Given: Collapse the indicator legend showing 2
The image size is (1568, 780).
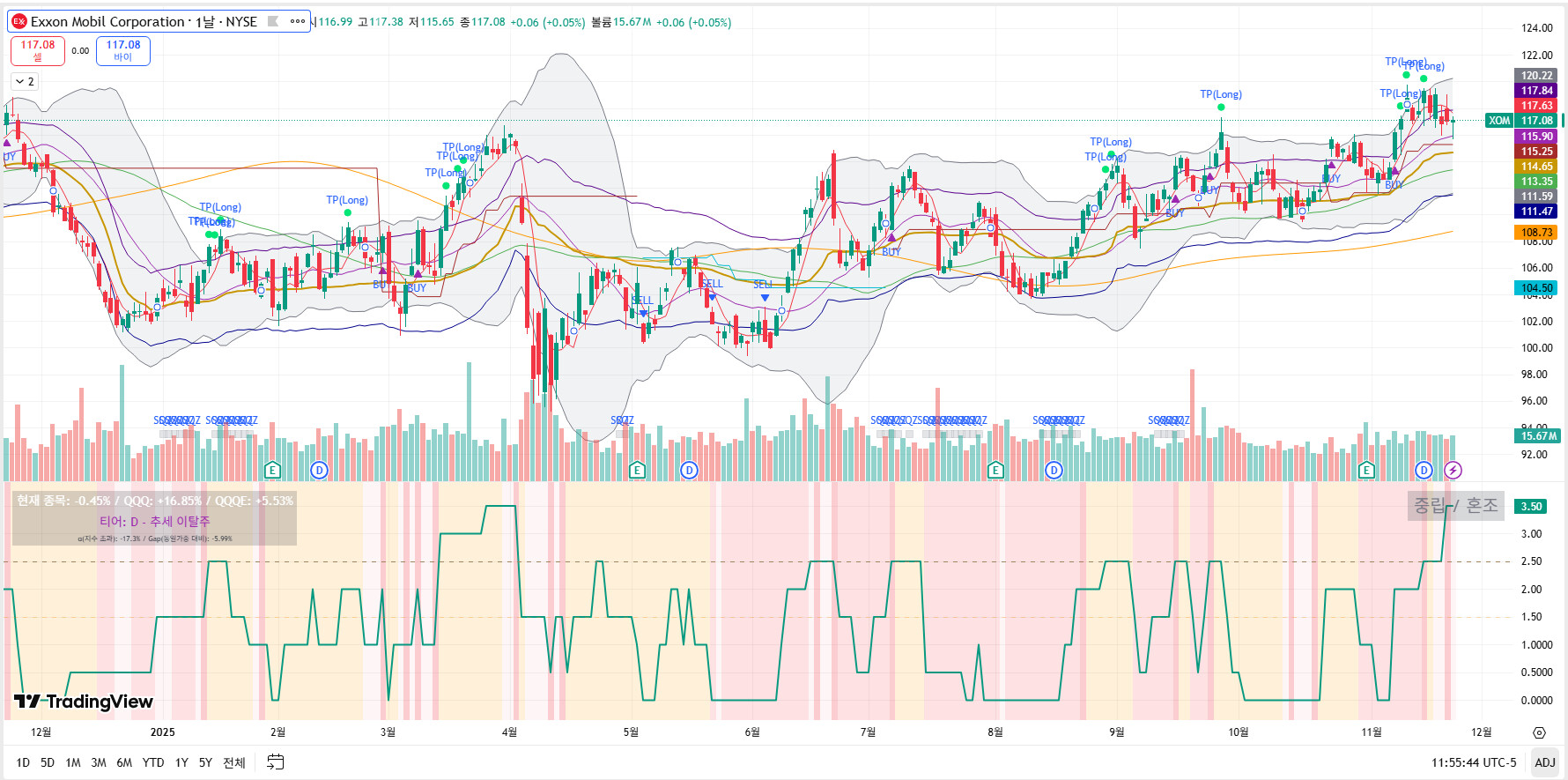Looking at the screenshot, I should point(25,81).
